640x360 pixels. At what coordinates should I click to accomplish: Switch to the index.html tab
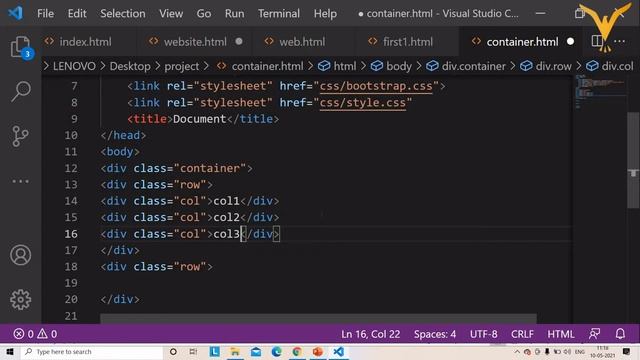[85, 42]
